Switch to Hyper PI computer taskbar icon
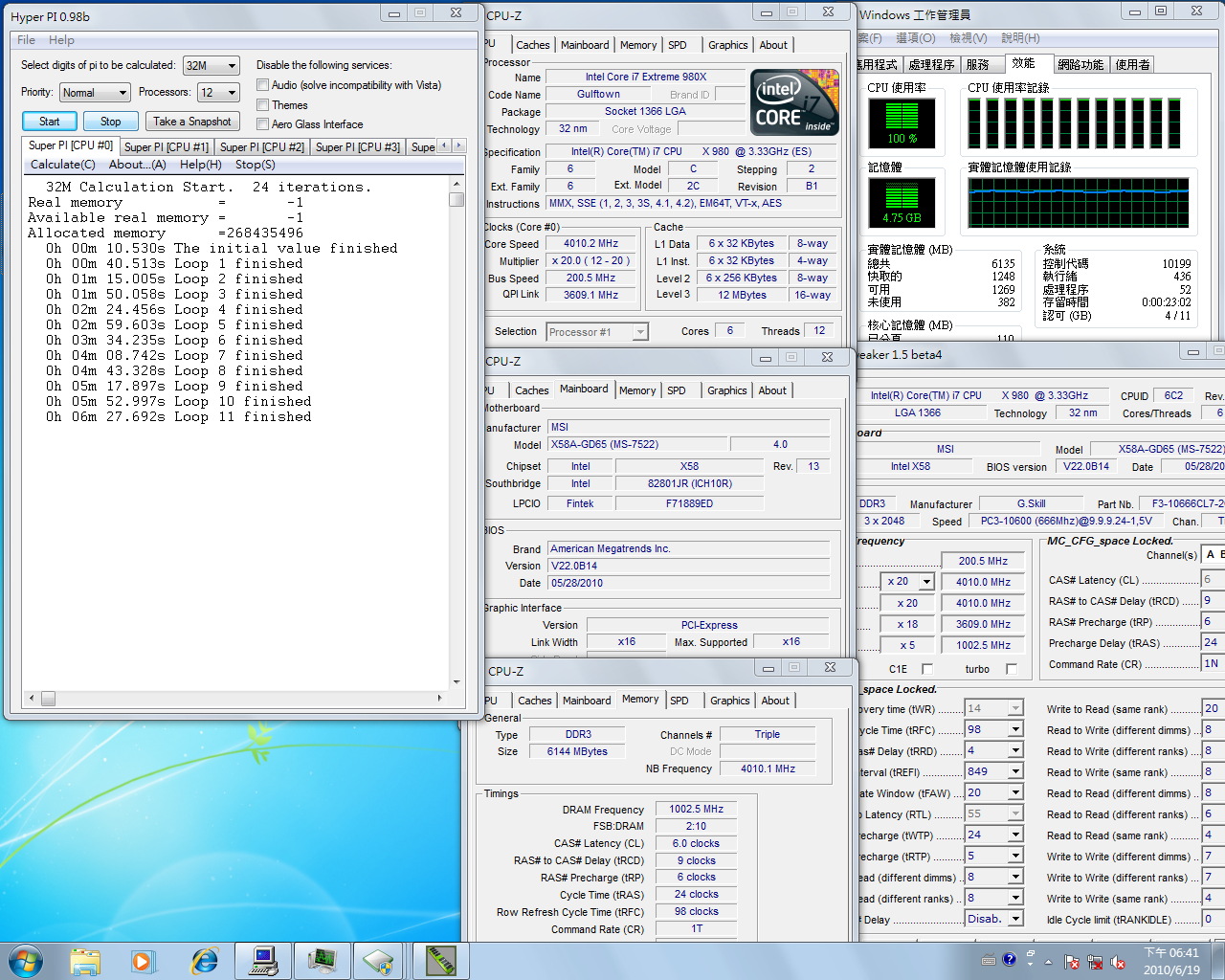Viewport: 1225px width, 980px height. coord(262,961)
